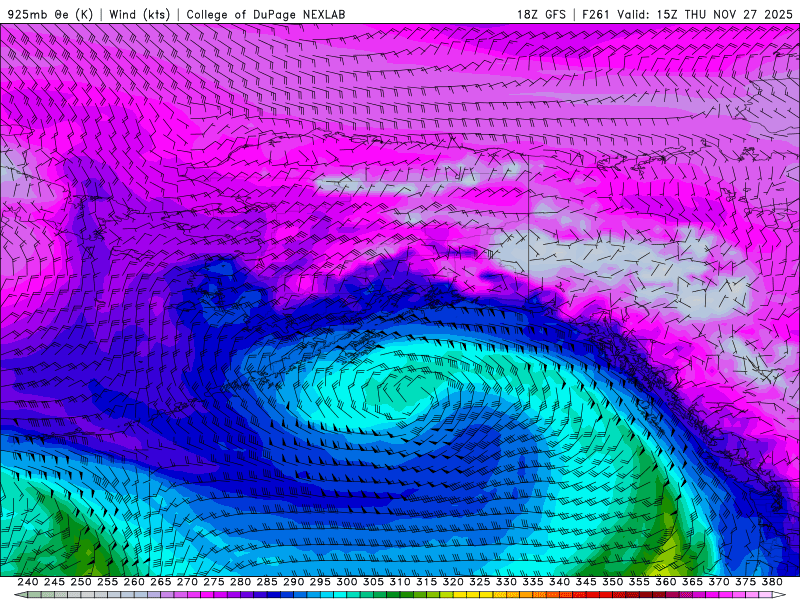Click the 250 colorbar tick label
This screenshot has height=600, width=800.
click(x=81, y=582)
